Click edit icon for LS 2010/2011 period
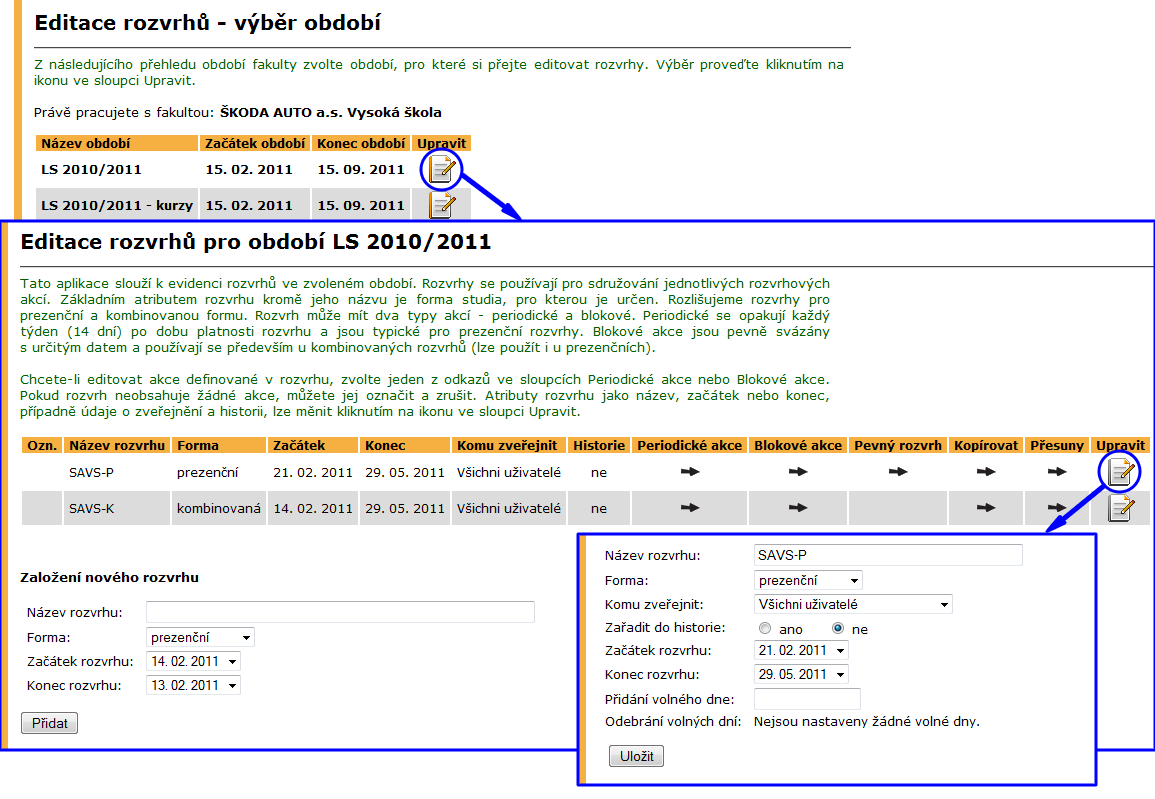1155x799 pixels. [x=441, y=169]
